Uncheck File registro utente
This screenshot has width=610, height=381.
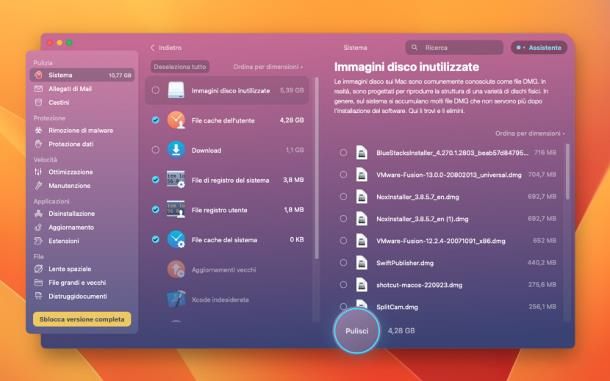point(155,210)
